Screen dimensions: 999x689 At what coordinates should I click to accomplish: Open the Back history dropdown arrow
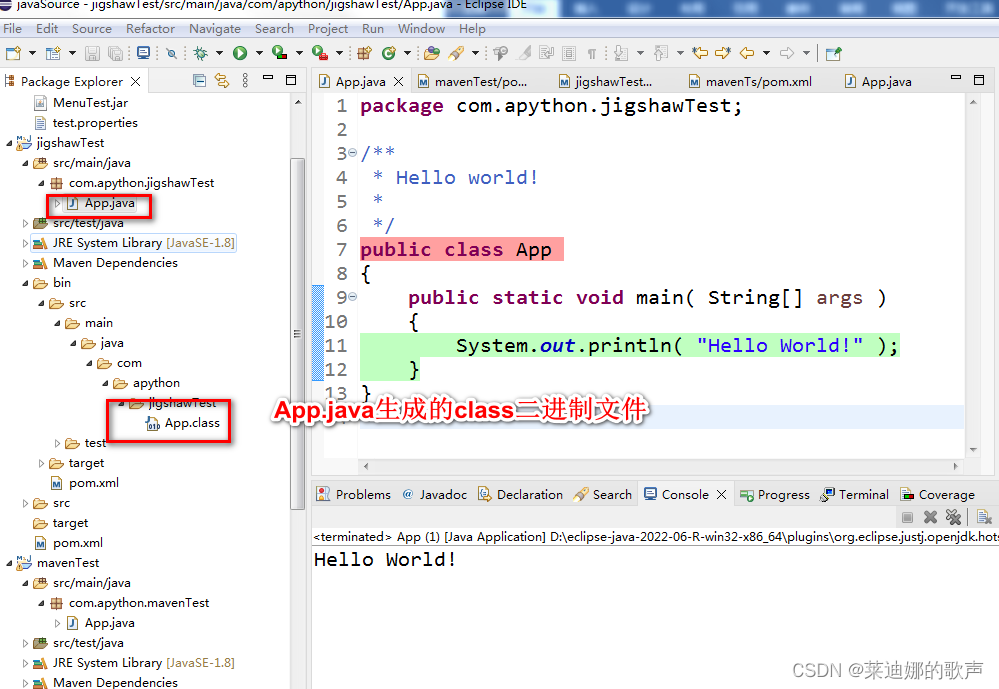[x=766, y=53]
